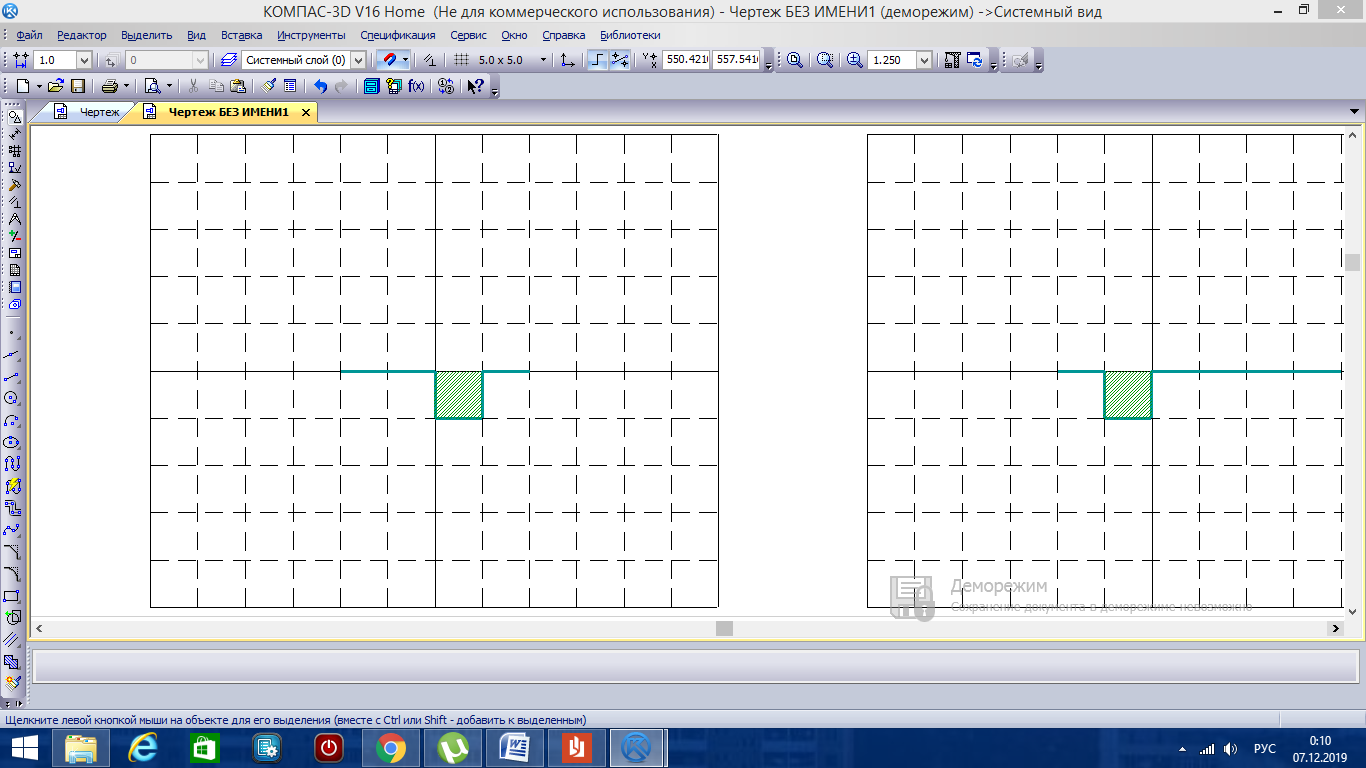The image size is (1366, 768).
Task: Open Google Chrome from the taskbar
Action: (x=391, y=747)
